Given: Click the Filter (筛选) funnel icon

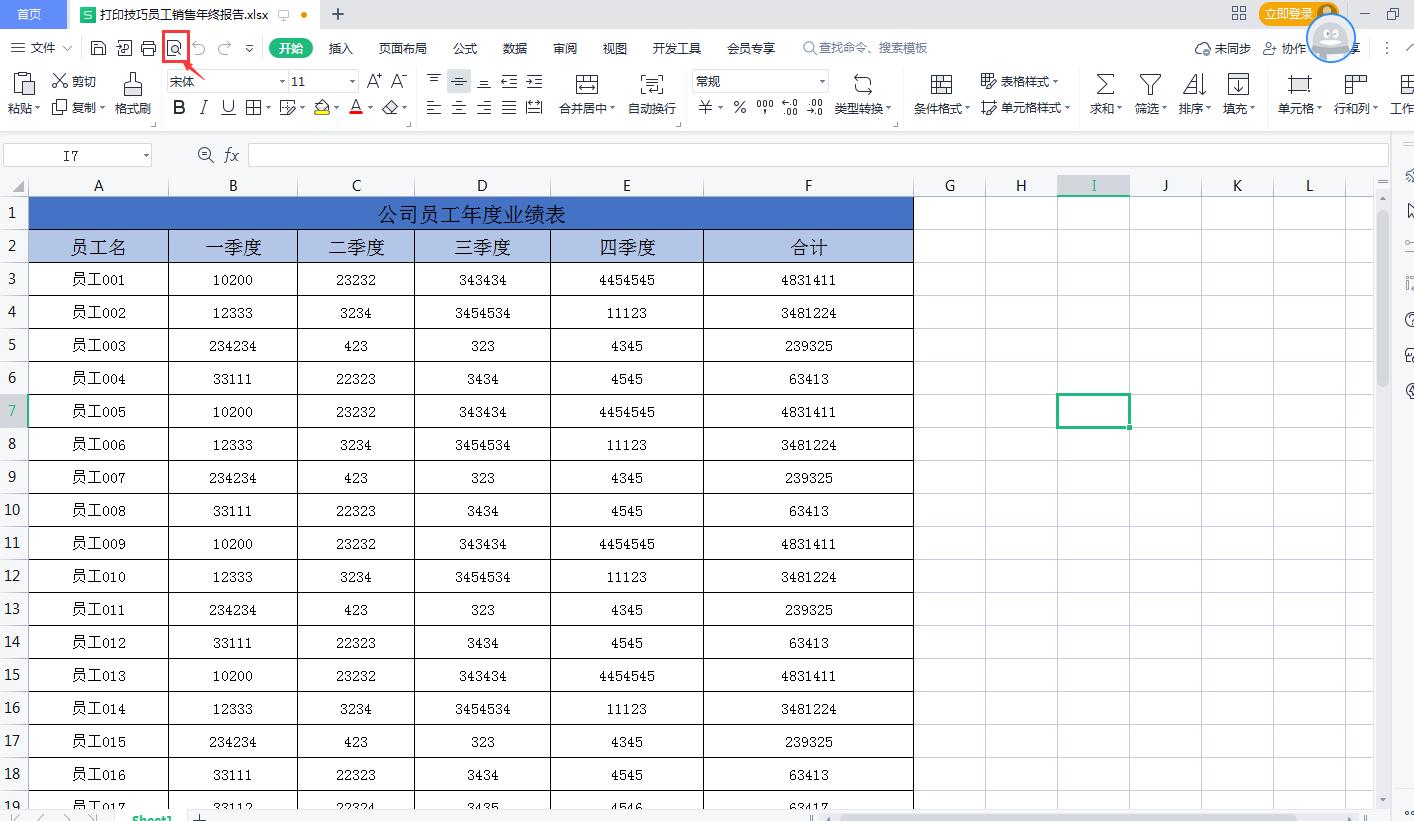Looking at the screenshot, I should click(1150, 84).
